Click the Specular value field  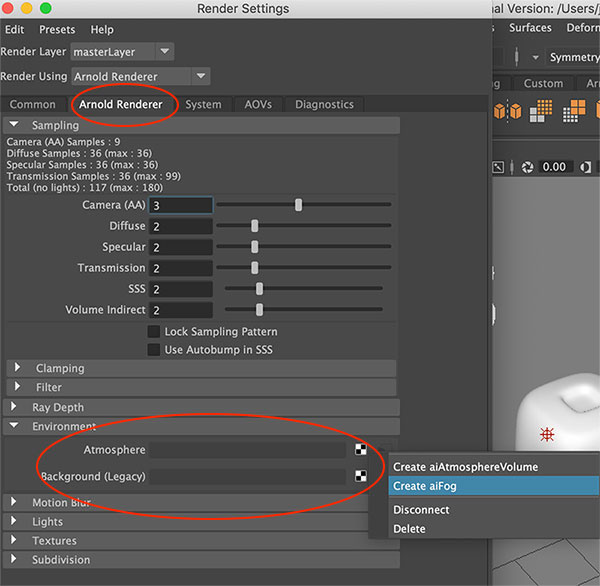[x=181, y=247]
